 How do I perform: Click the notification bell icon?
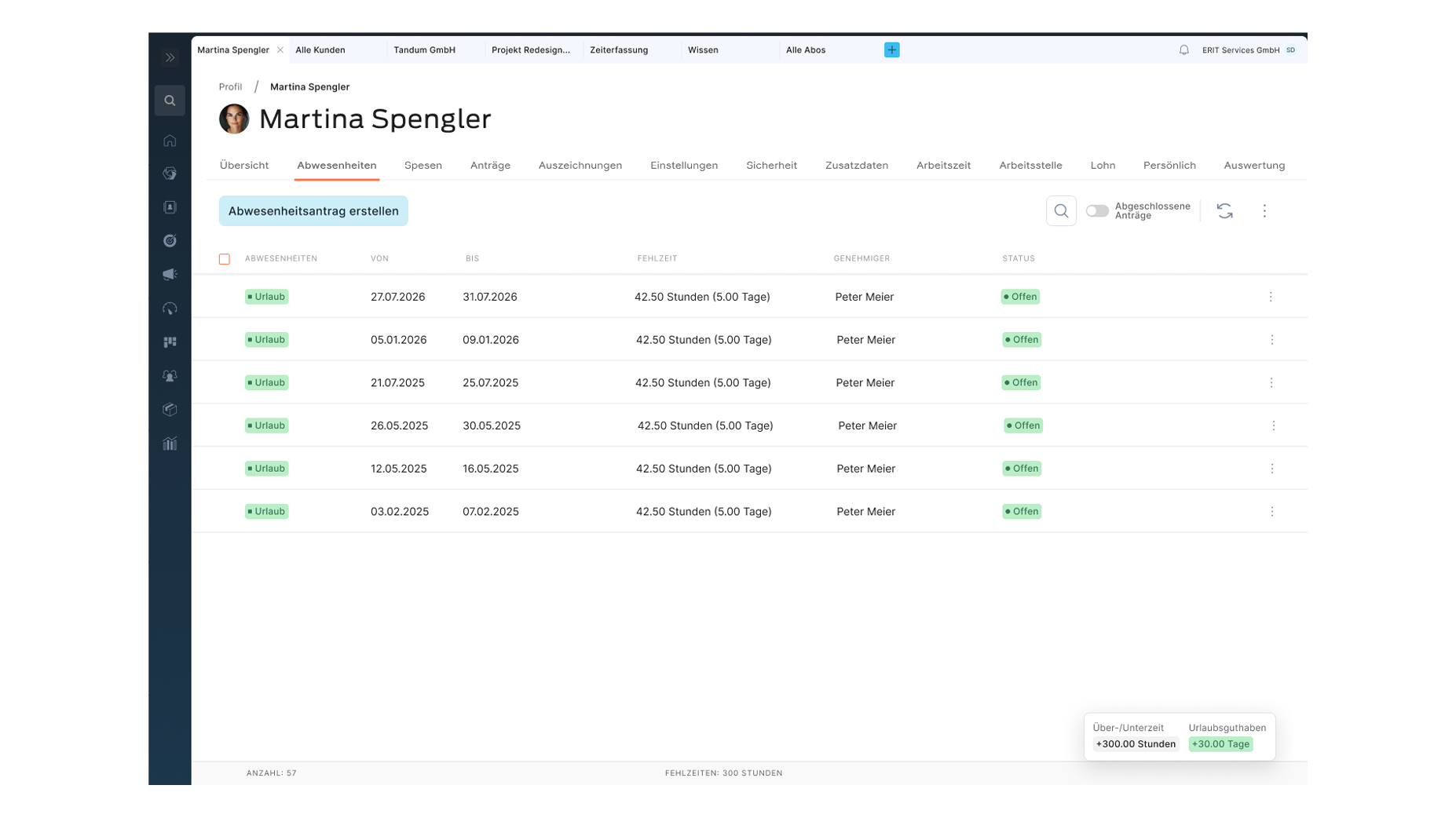click(x=1183, y=50)
